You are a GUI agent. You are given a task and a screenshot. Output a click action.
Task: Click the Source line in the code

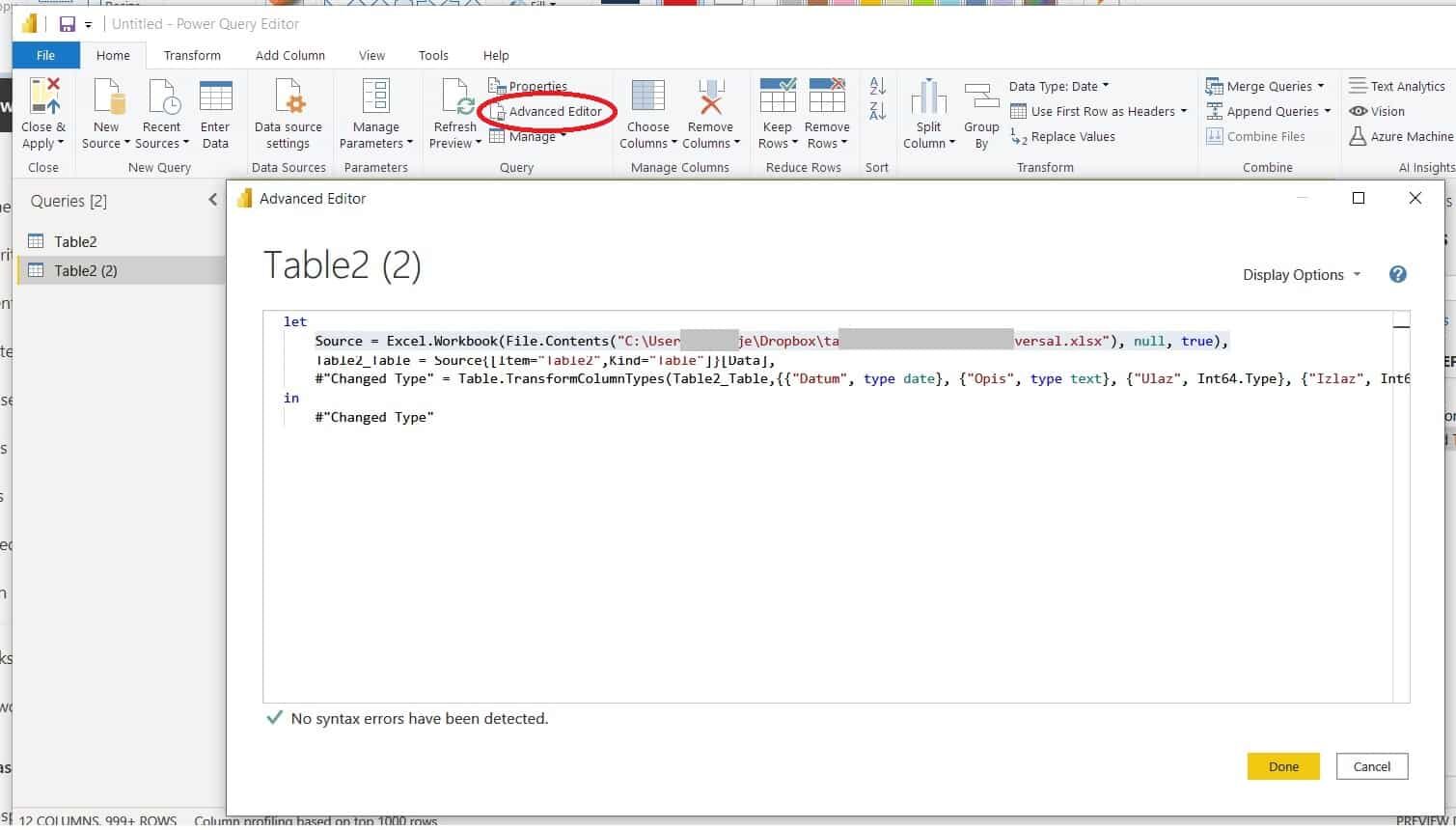click(772, 341)
